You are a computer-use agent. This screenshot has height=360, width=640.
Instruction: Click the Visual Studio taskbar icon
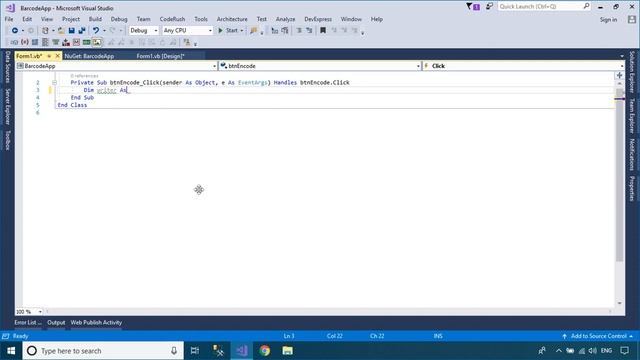coord(242,351)
